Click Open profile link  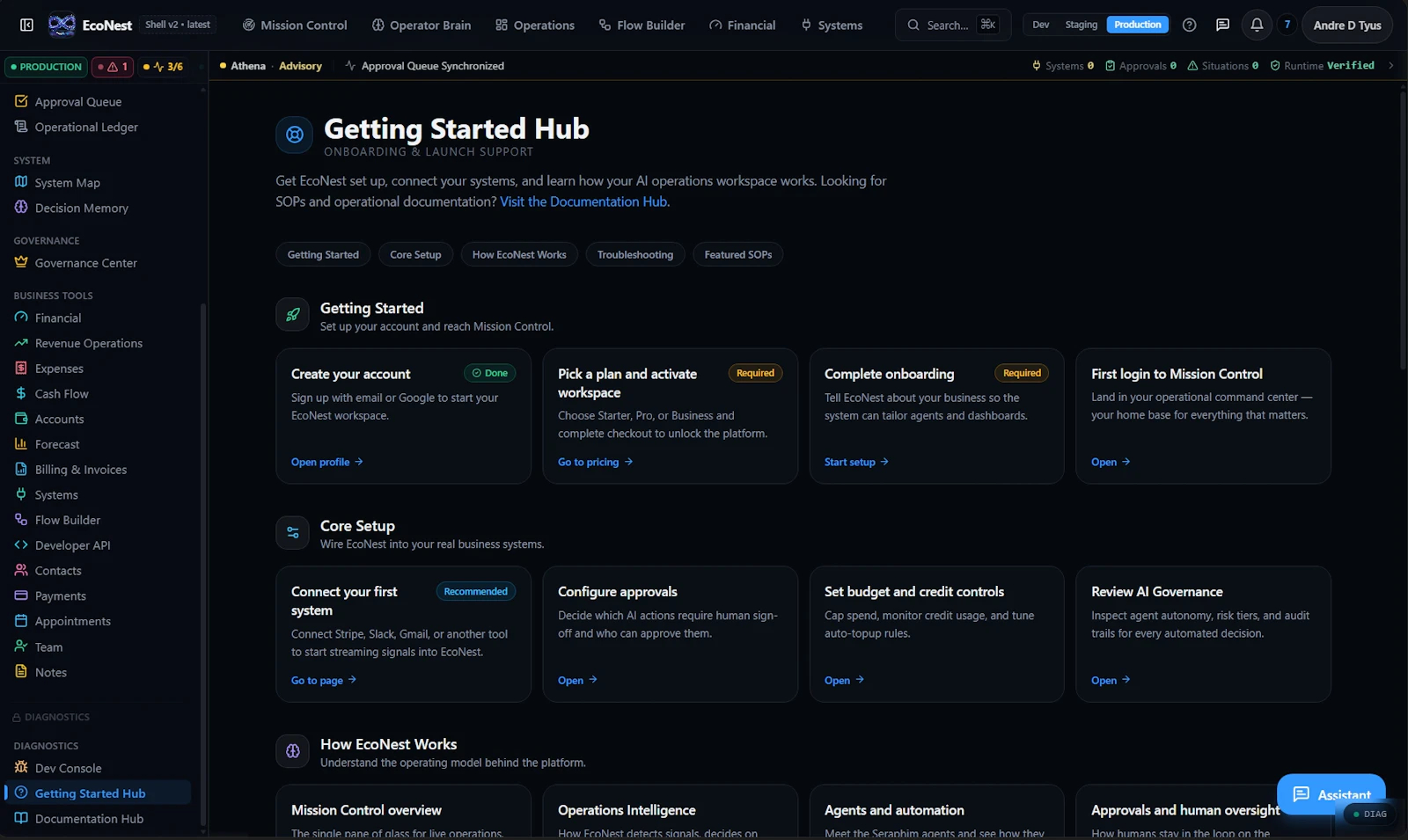[x=326, y=462]
